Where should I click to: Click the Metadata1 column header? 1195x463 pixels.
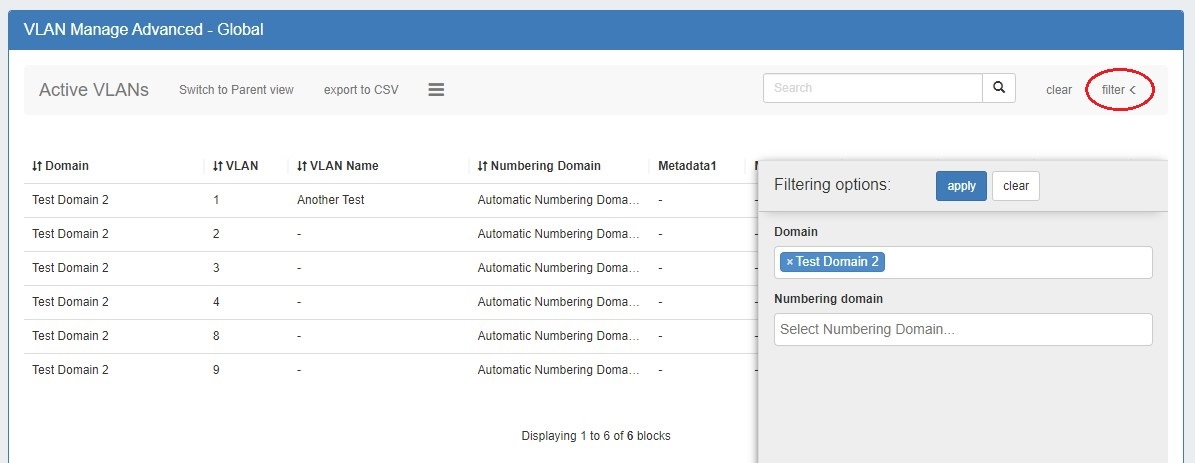687,166
